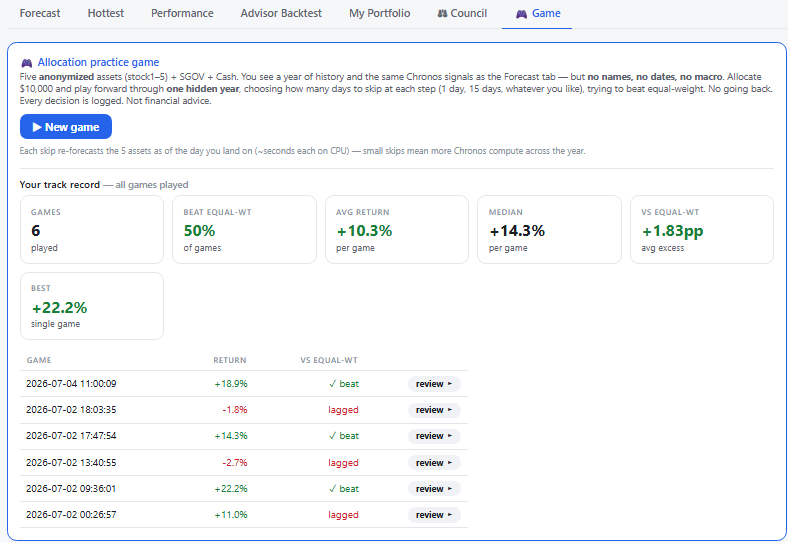
Task: Click the 2026-07-02 18:03:35 timestamp
Action: [71, 410]
